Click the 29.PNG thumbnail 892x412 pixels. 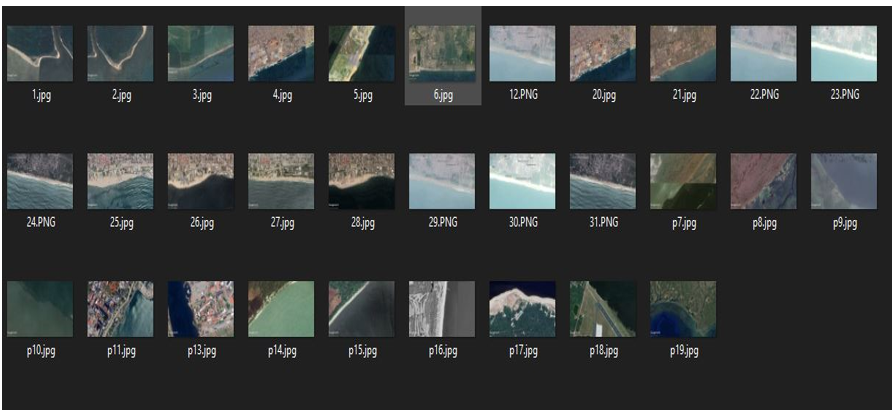442,181
